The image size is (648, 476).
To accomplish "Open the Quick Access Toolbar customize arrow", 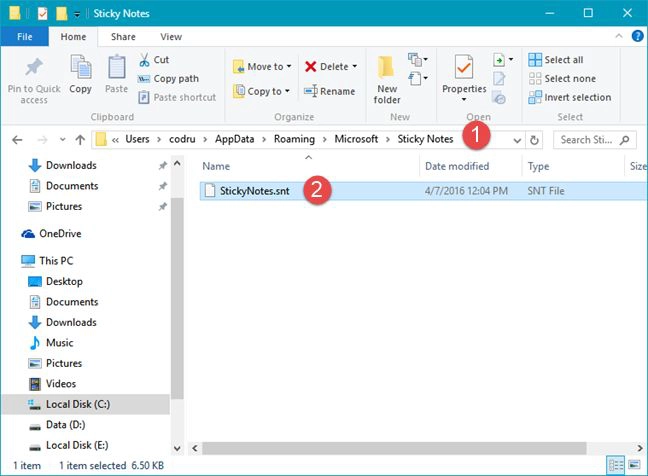I will [x=77, y=14].
